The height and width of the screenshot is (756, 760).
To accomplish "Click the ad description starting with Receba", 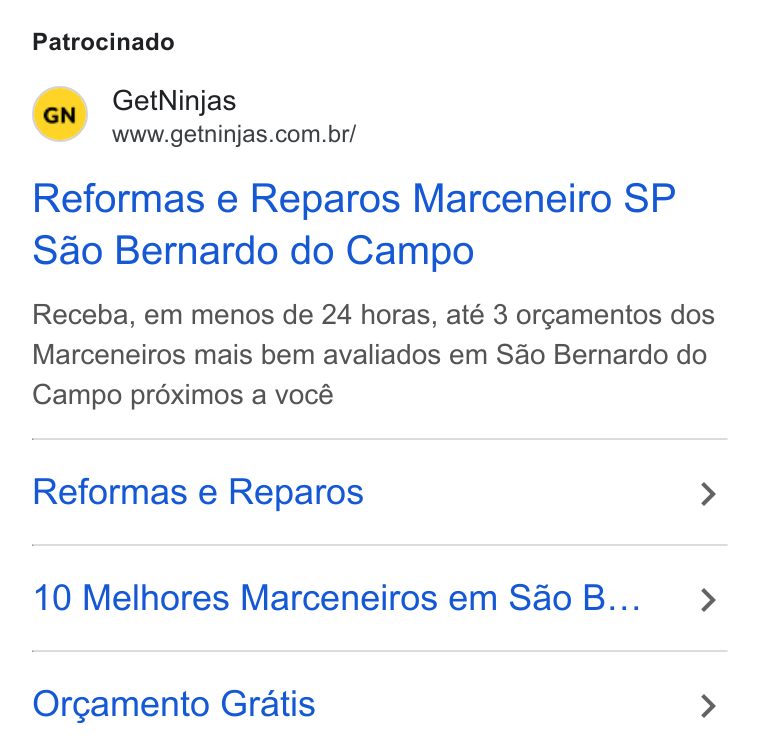I will click(x=373, y=355).
